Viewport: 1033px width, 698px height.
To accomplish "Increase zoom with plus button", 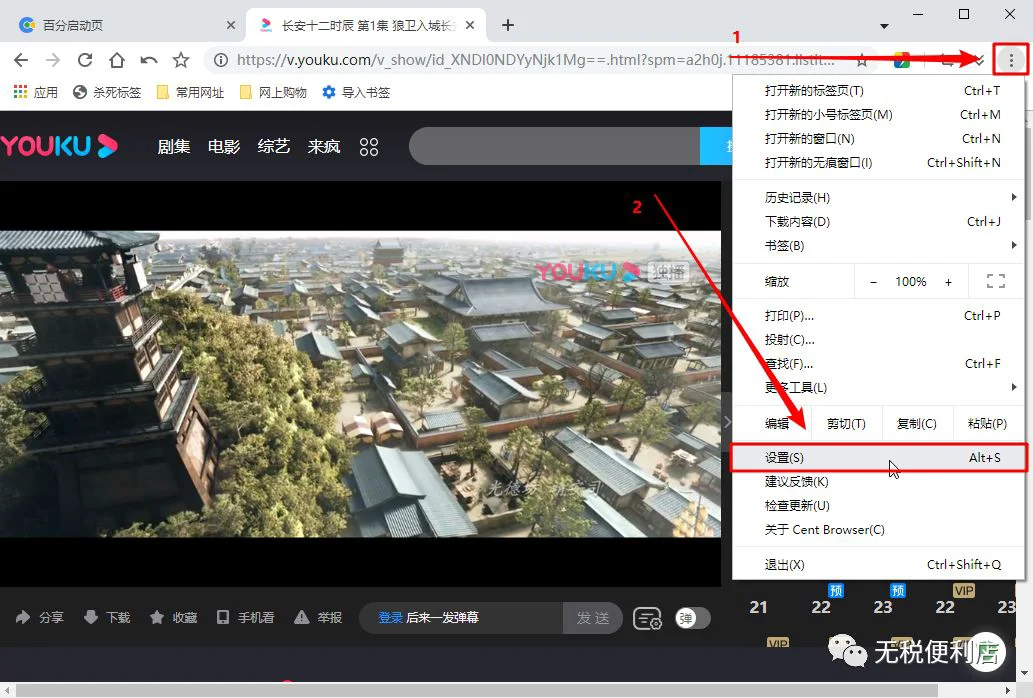I will (948, 282).
